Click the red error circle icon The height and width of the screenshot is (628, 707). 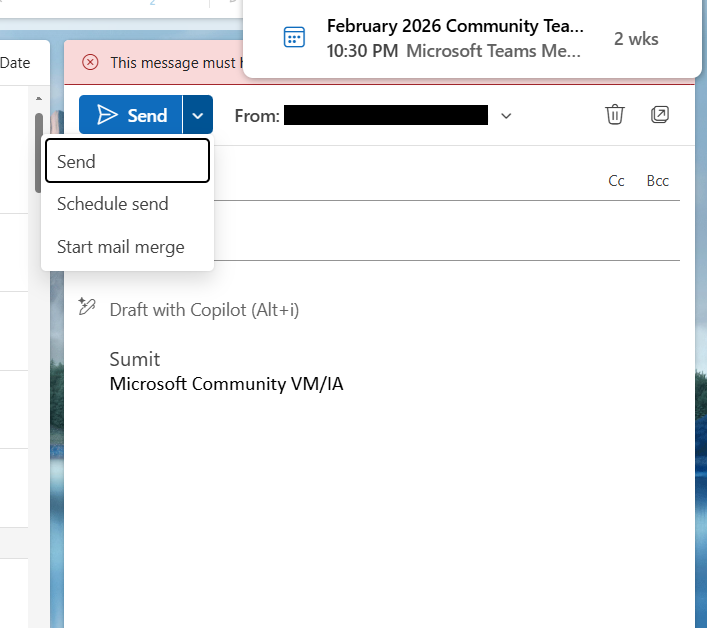tap(90, 62)
